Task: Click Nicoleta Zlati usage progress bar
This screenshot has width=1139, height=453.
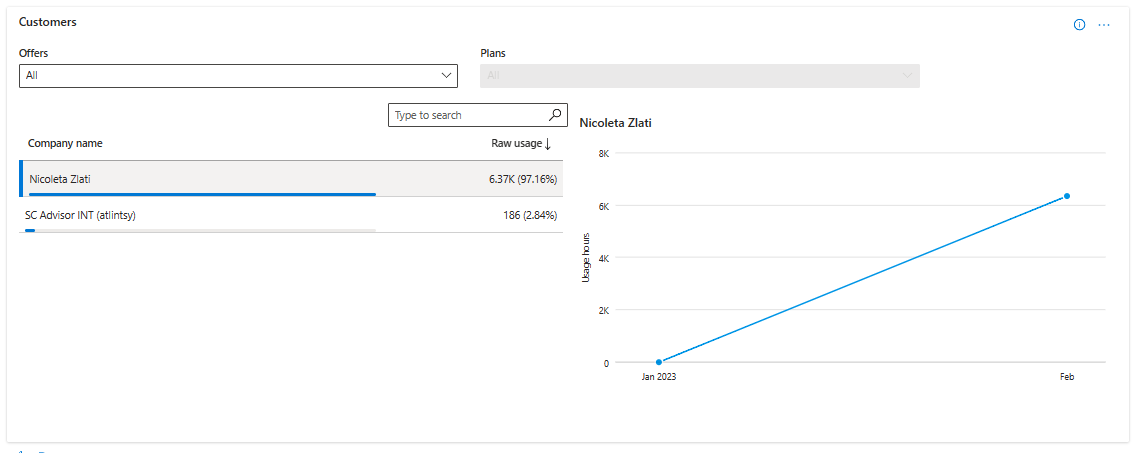Action: [200, 195]
